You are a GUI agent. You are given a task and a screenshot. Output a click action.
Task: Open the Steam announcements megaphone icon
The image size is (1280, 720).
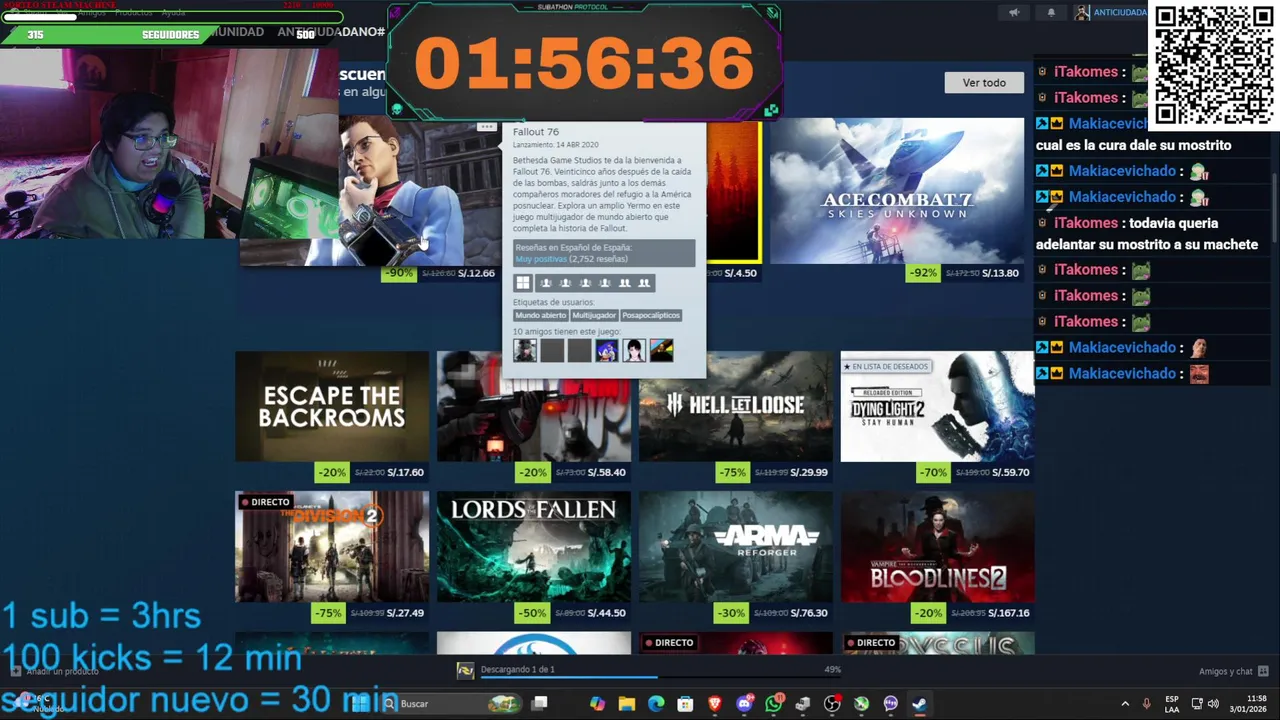tap(1014, 13)
